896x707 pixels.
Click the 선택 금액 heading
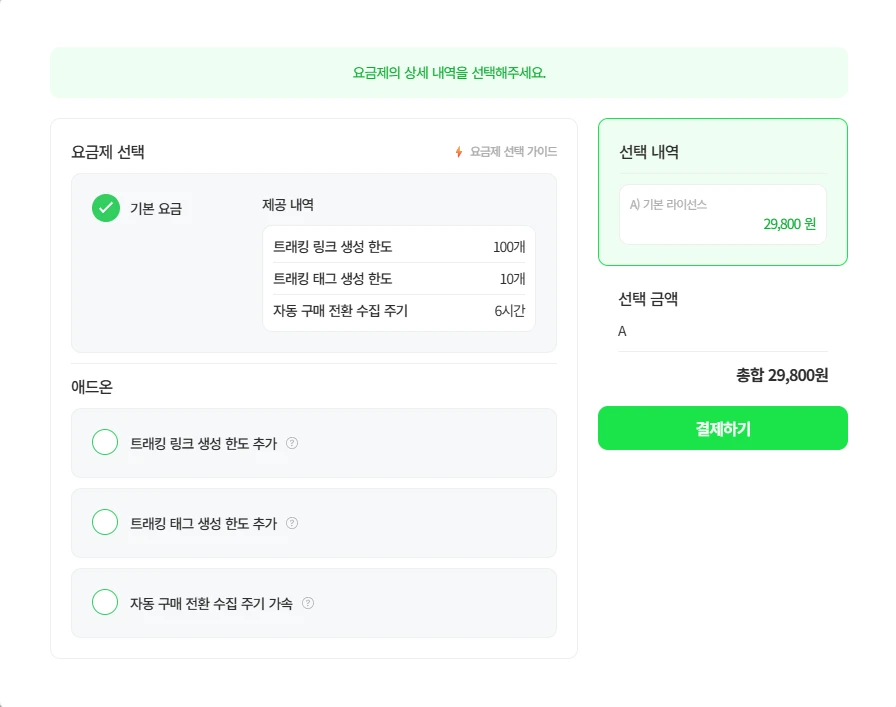point(649,299)
